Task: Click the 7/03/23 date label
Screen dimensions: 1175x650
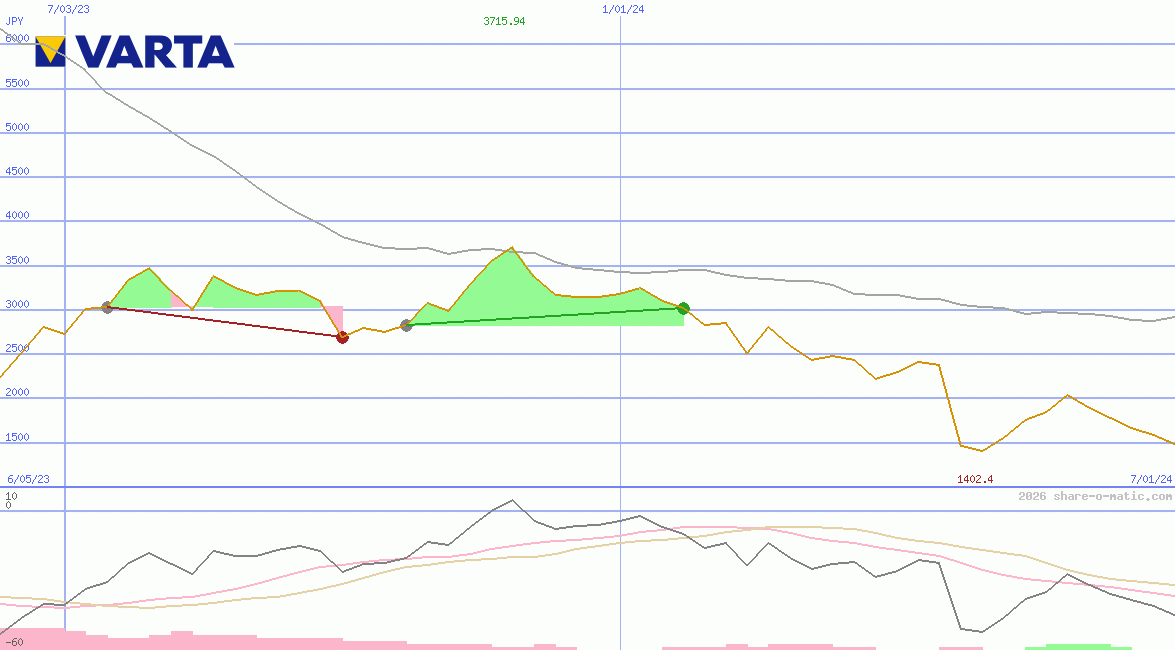Action: pyautogui.click(x=68, y=9)
